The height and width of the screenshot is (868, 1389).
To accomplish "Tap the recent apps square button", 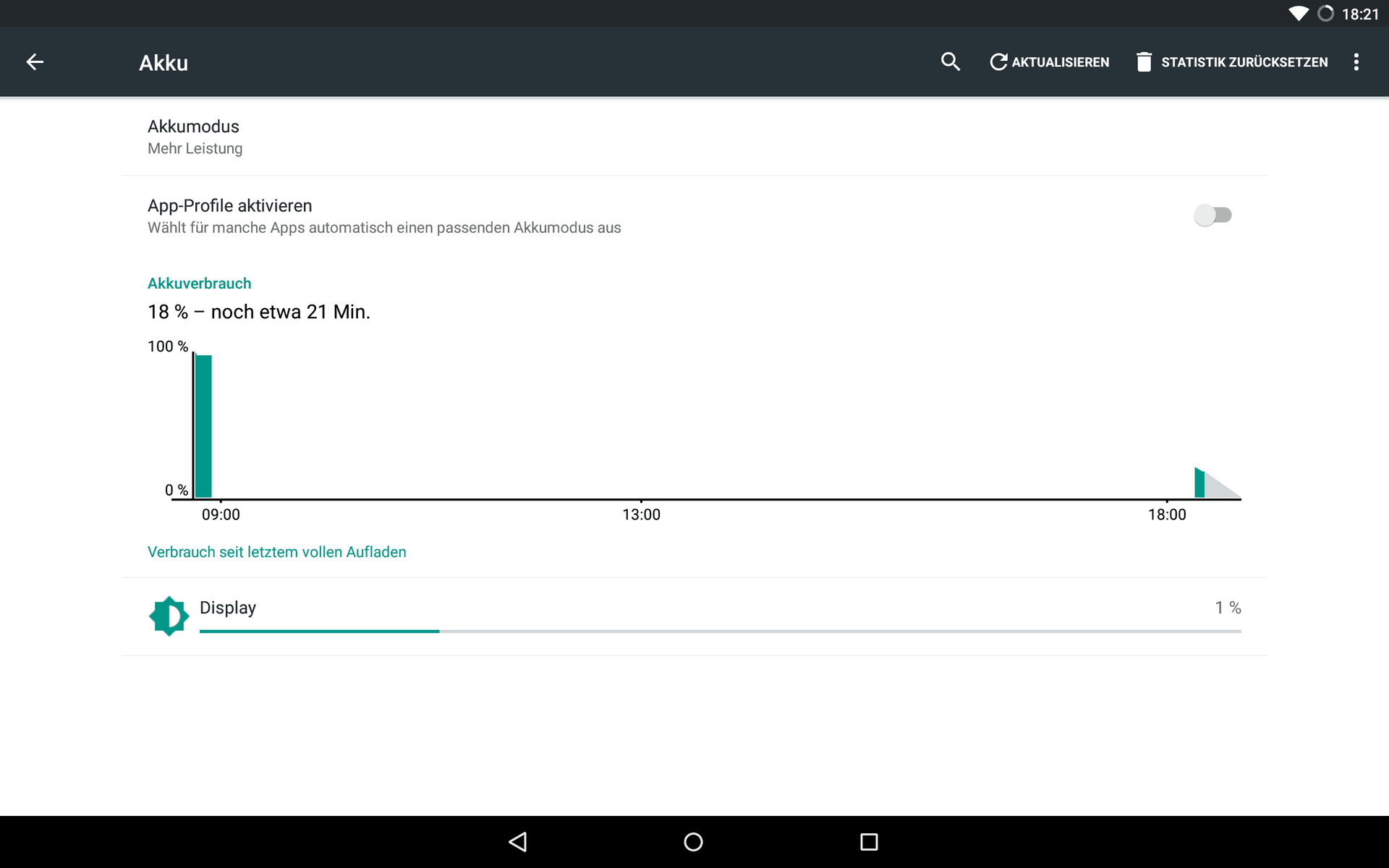I will (869, 842).
